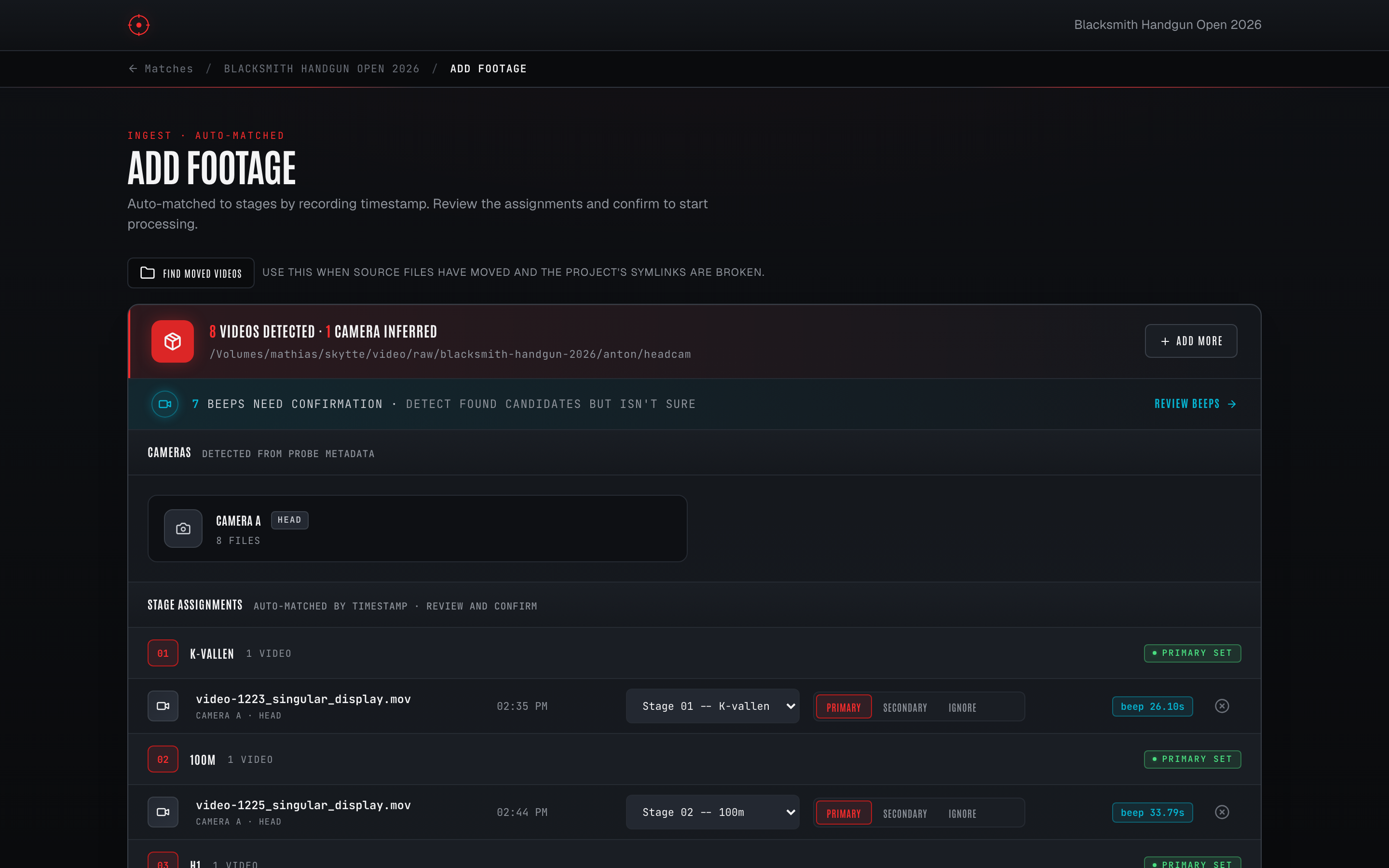Image resolution: width=1389 pixels, height=868 pixels.
Task: Click the 02:35 PM timestamp
Action: coord(522,706)
